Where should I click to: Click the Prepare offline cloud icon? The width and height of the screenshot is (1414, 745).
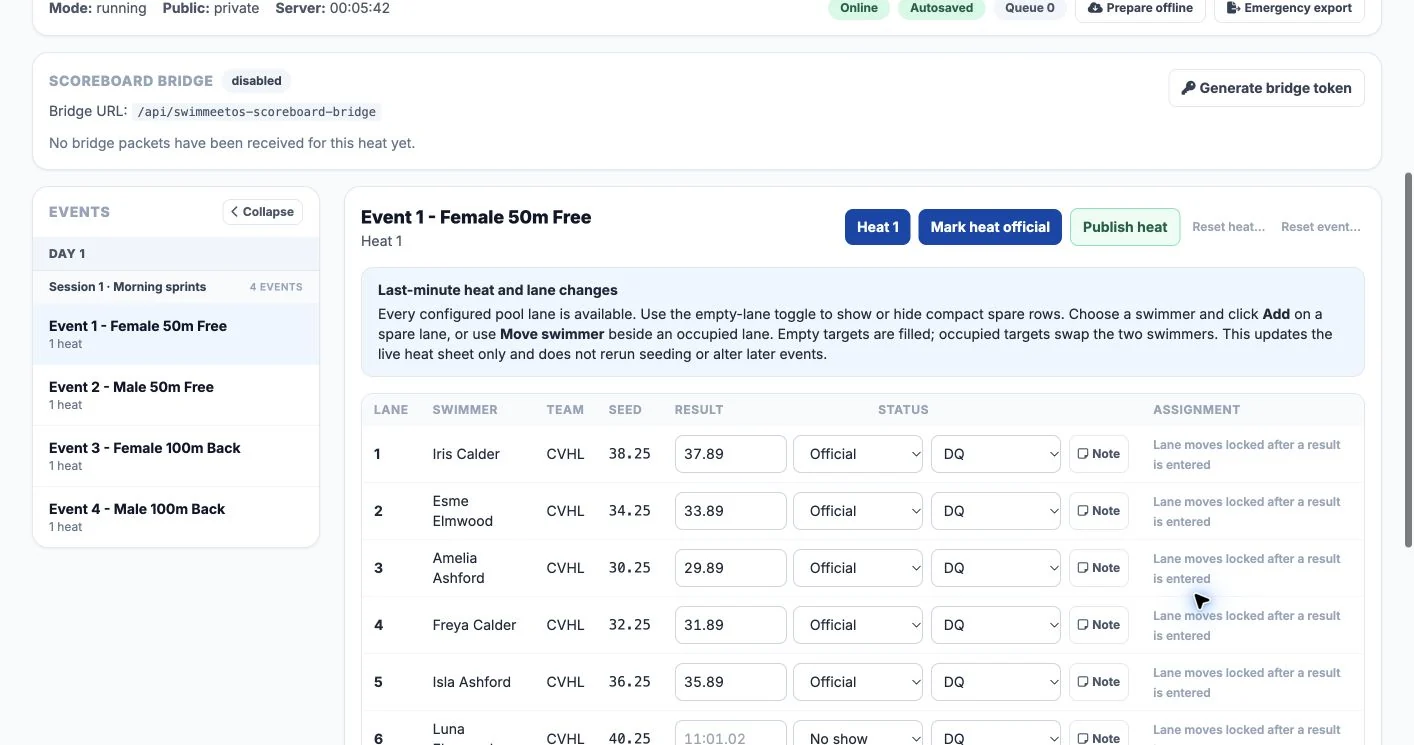1095,8
